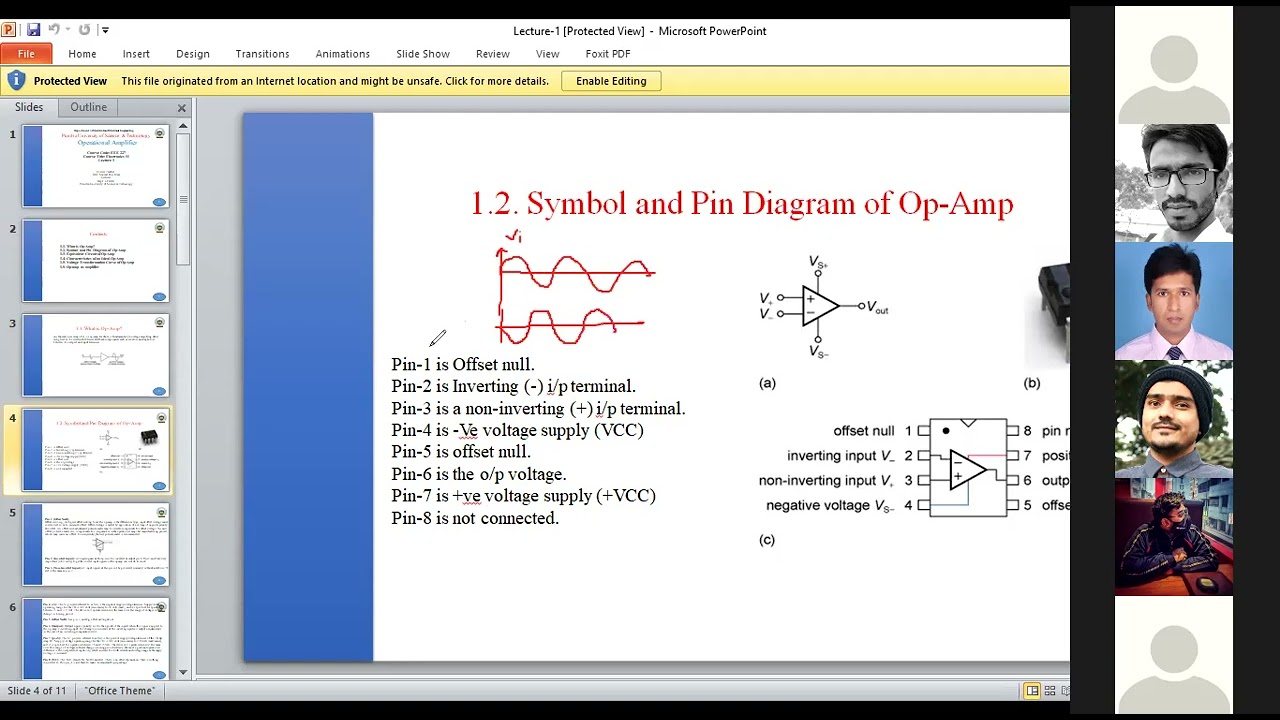
Task: Click the Protected View warning message text
Action: 335,81
